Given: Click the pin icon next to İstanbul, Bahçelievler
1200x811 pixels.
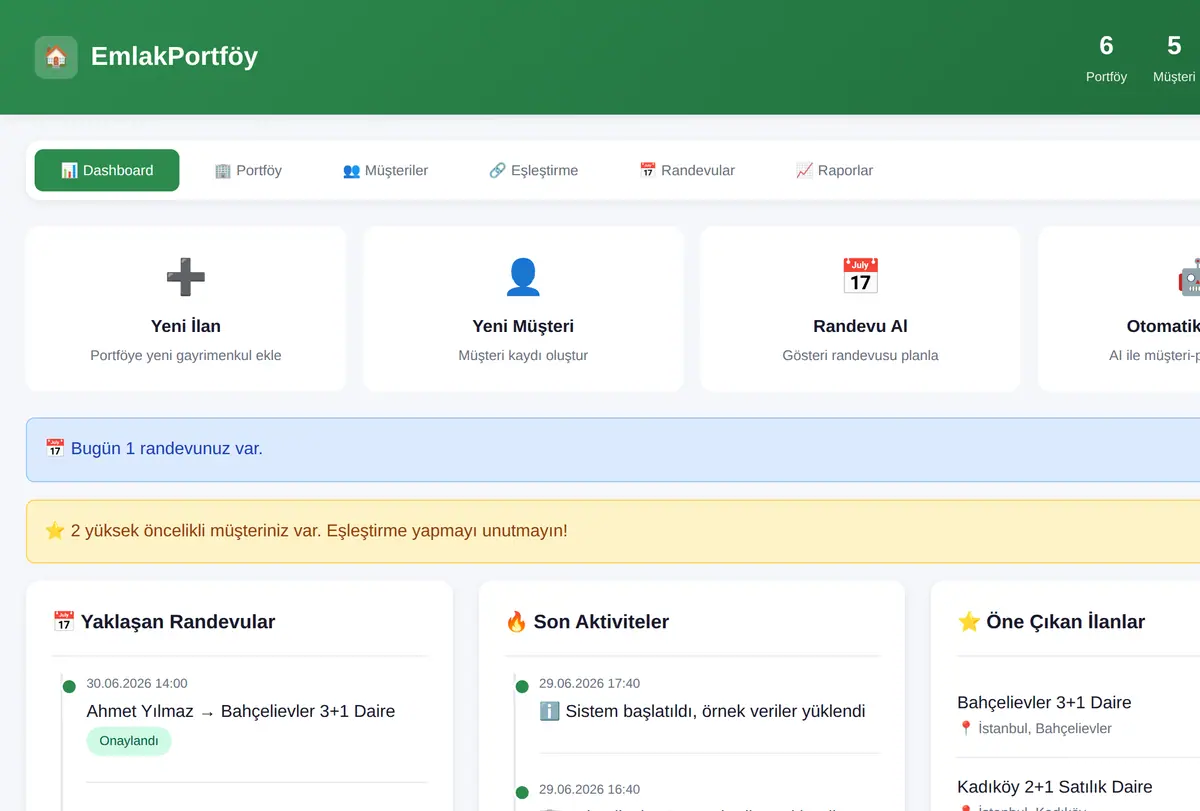Looking at the screenshot, I should pos(966,729).
